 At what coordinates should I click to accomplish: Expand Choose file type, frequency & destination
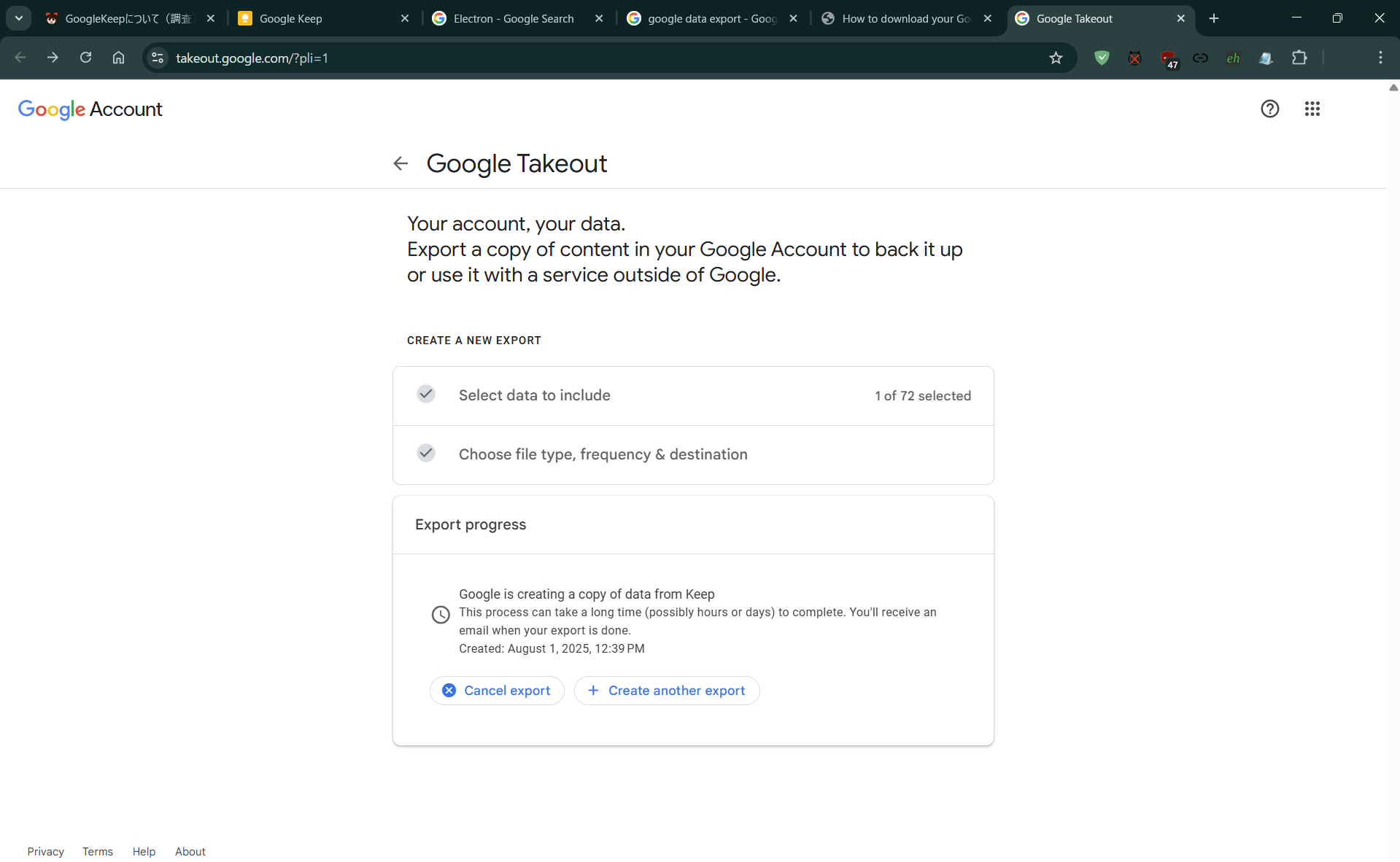tap(693, 454)
